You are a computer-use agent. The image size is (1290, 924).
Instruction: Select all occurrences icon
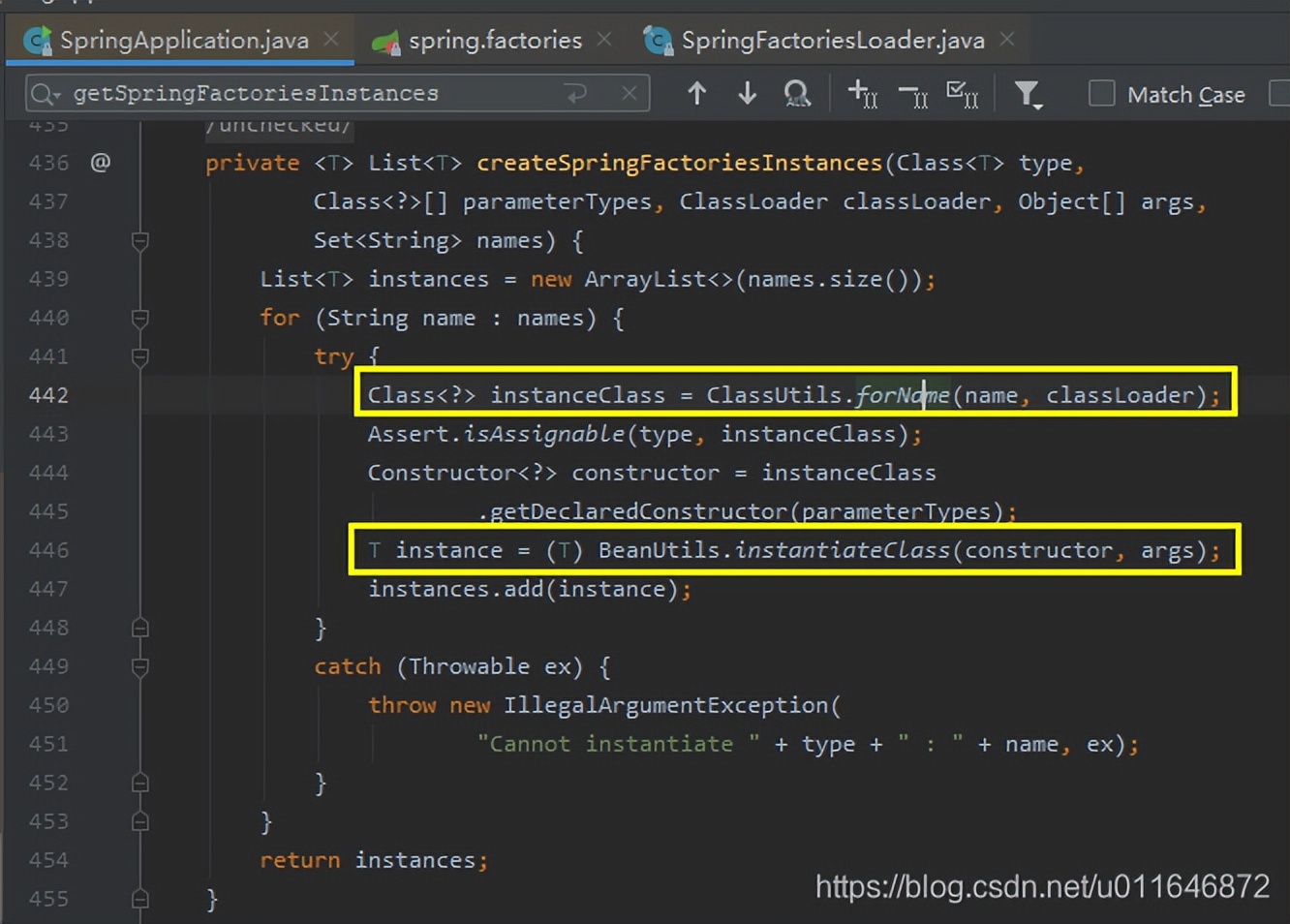click(x=962, y=94)
